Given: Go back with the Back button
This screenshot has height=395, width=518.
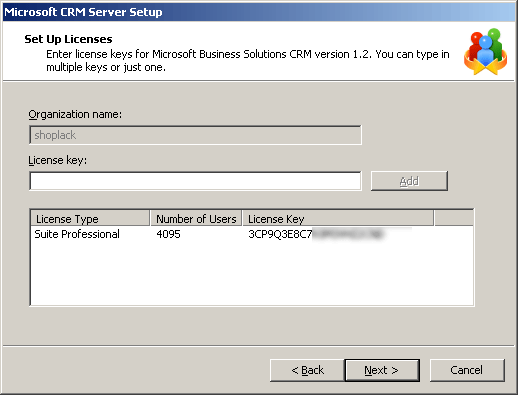Looking at the screenshot, I should tap(307, 370).
